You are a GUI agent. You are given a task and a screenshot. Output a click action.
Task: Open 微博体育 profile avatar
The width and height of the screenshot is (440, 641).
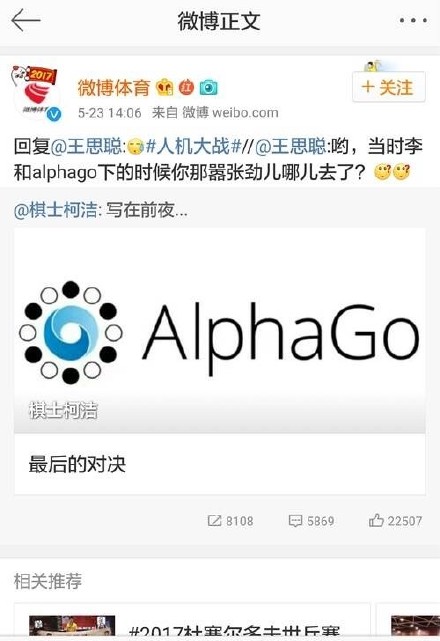(x=37, y=94)
